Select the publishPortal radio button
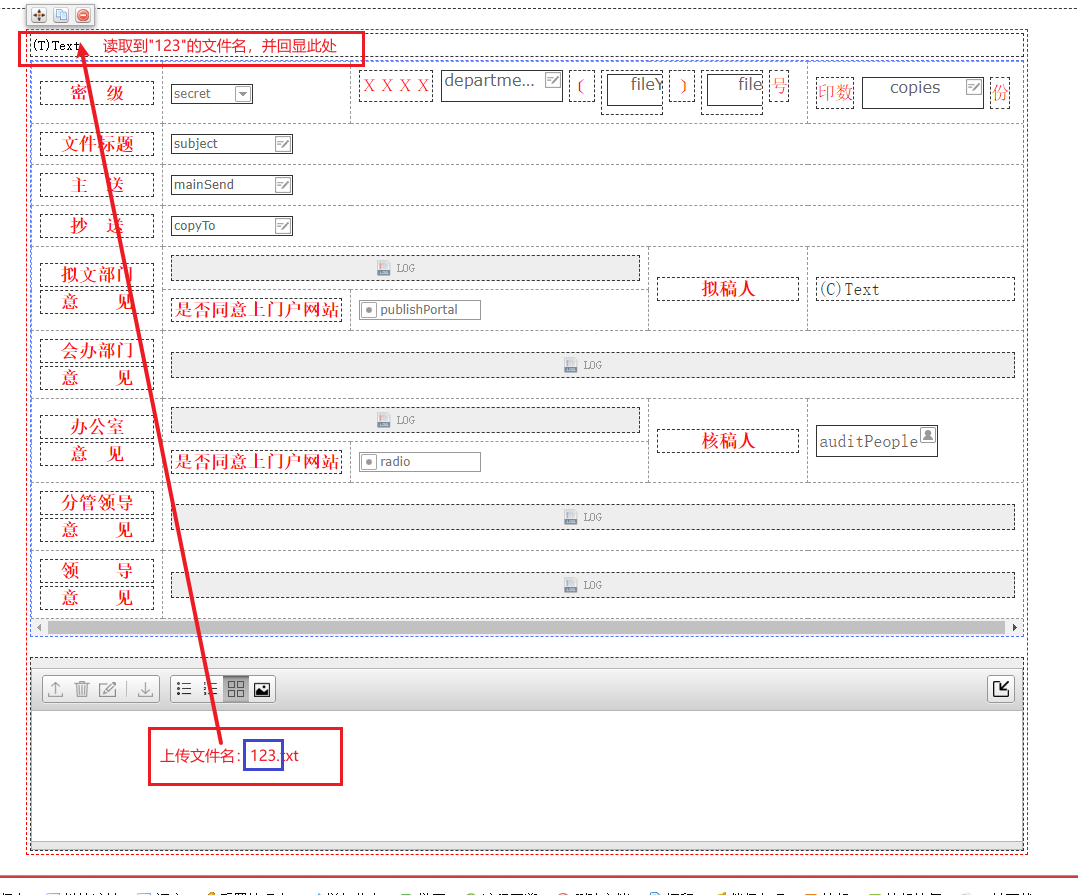 coord(369,310)
